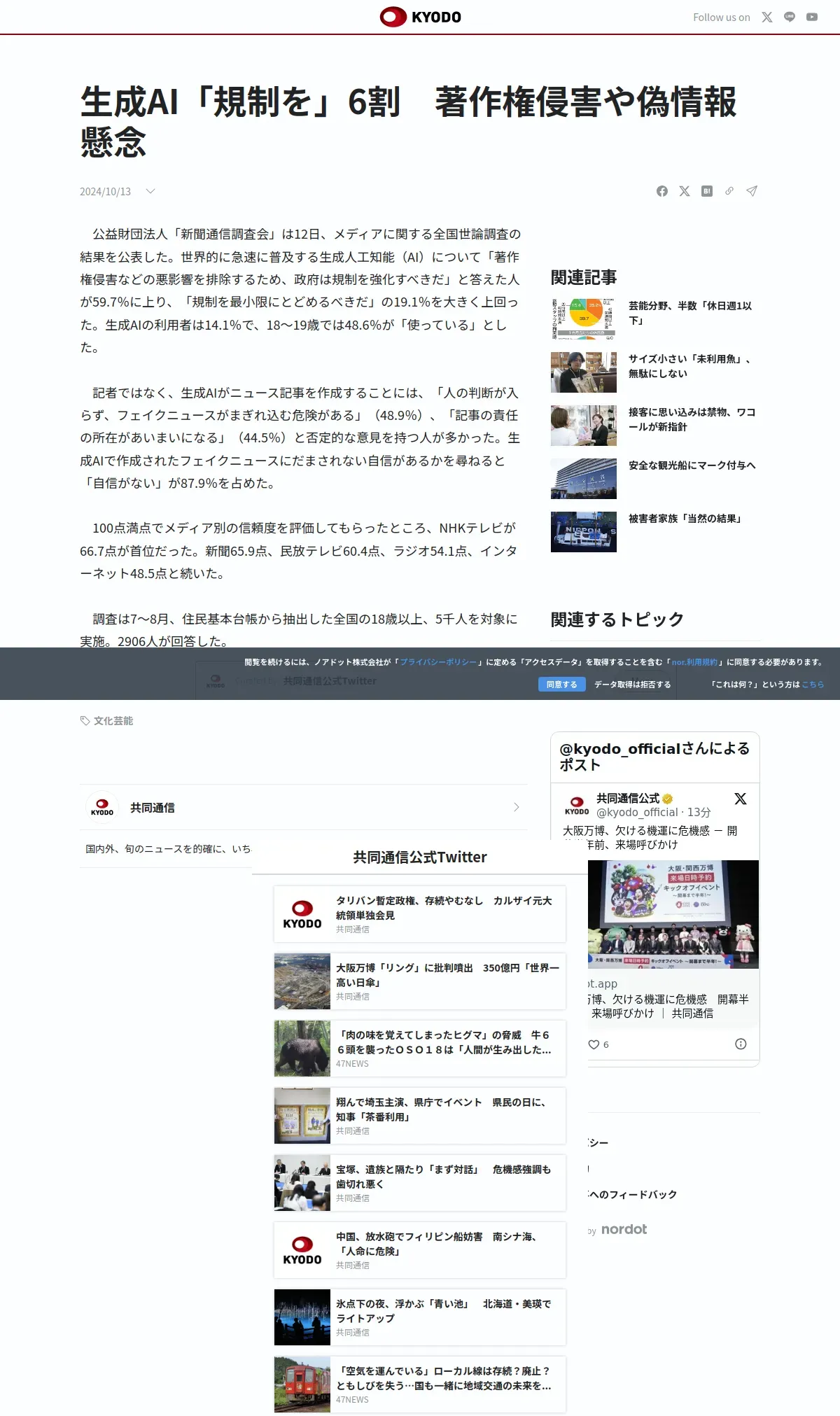The width and height of the screenshot is (840, 1416).
Task: Open the building thumbnail for 安全な観光船 article
Action: pos(584,479)
